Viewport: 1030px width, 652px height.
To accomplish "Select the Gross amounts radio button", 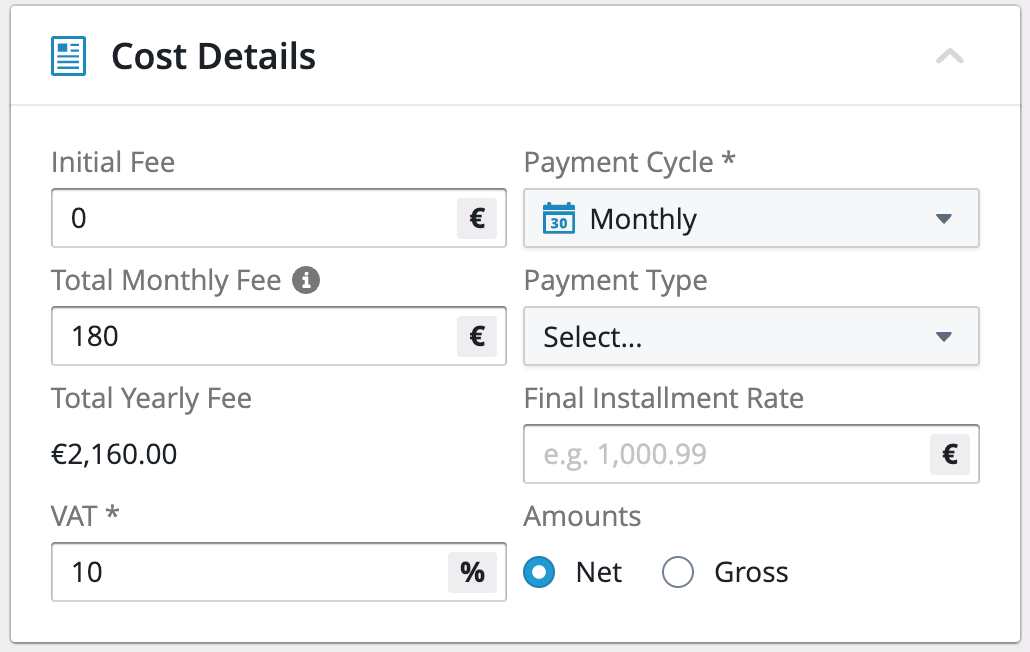I will (678, 573).
